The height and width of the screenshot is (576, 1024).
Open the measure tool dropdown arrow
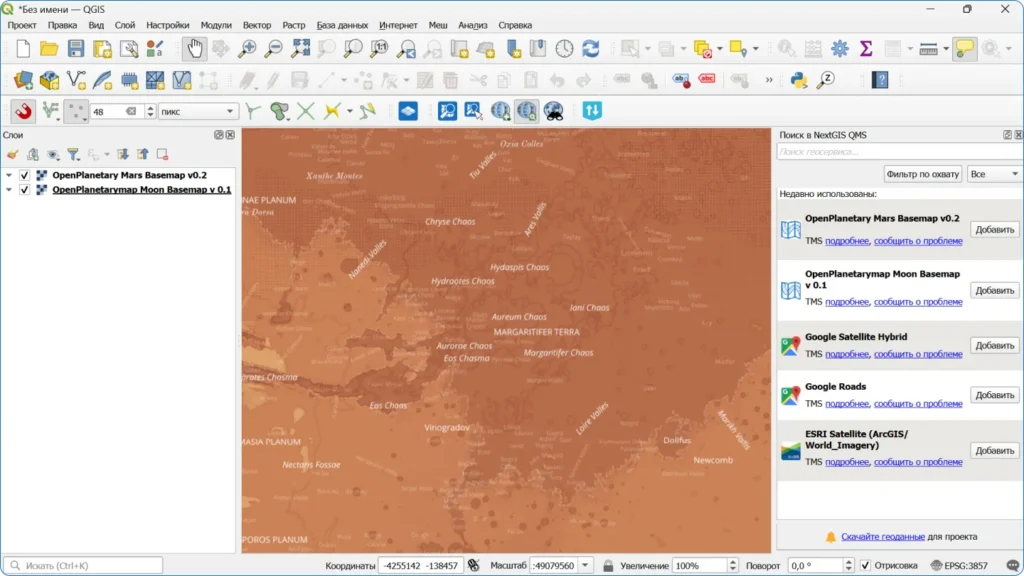[946, 49]
